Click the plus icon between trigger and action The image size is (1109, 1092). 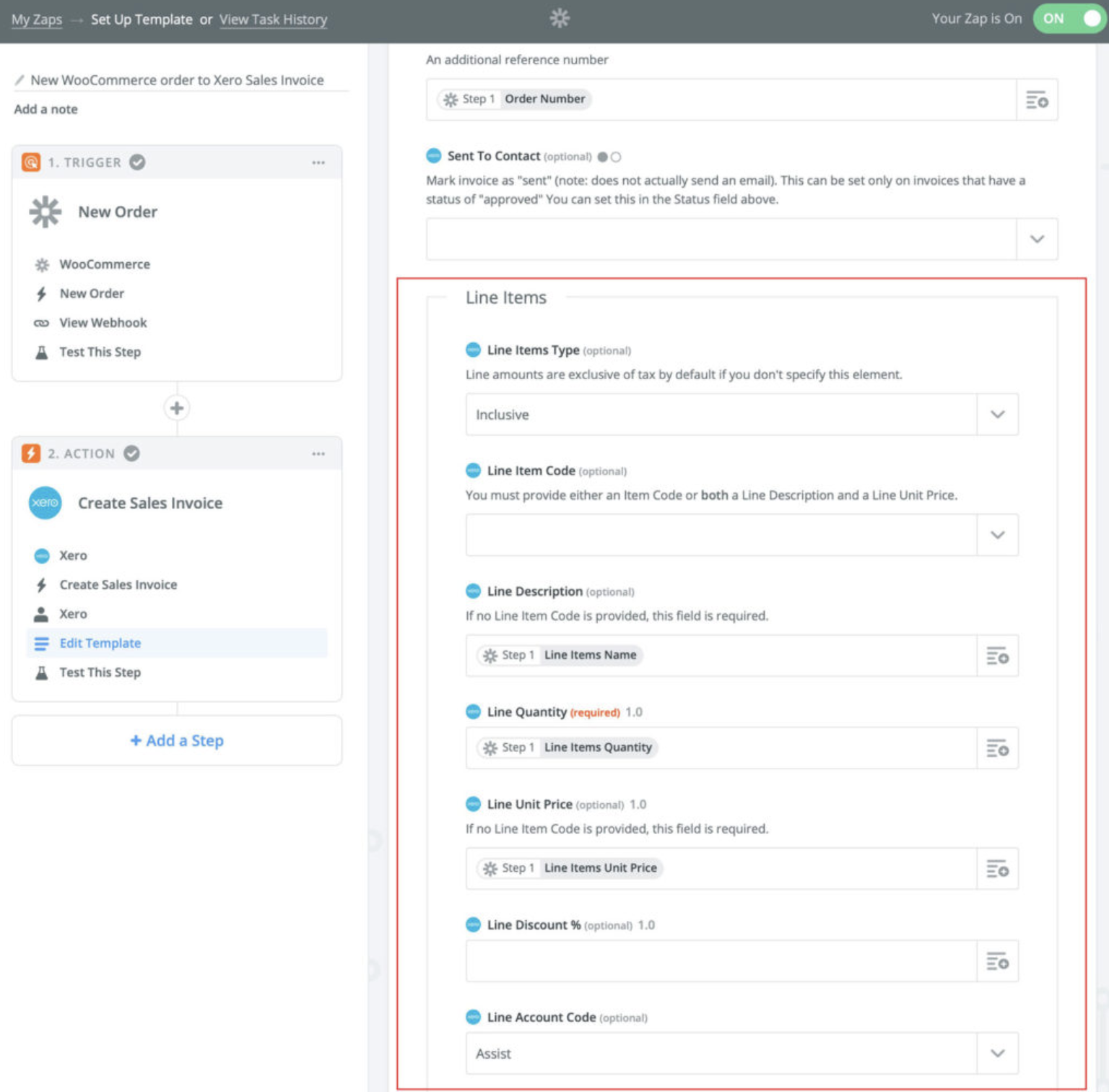(177, 408)
